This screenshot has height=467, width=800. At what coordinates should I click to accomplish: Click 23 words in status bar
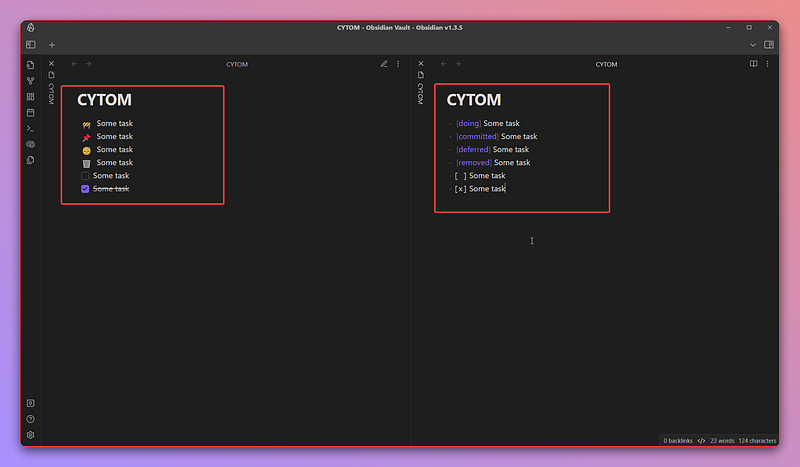click(x=722, y=440)
